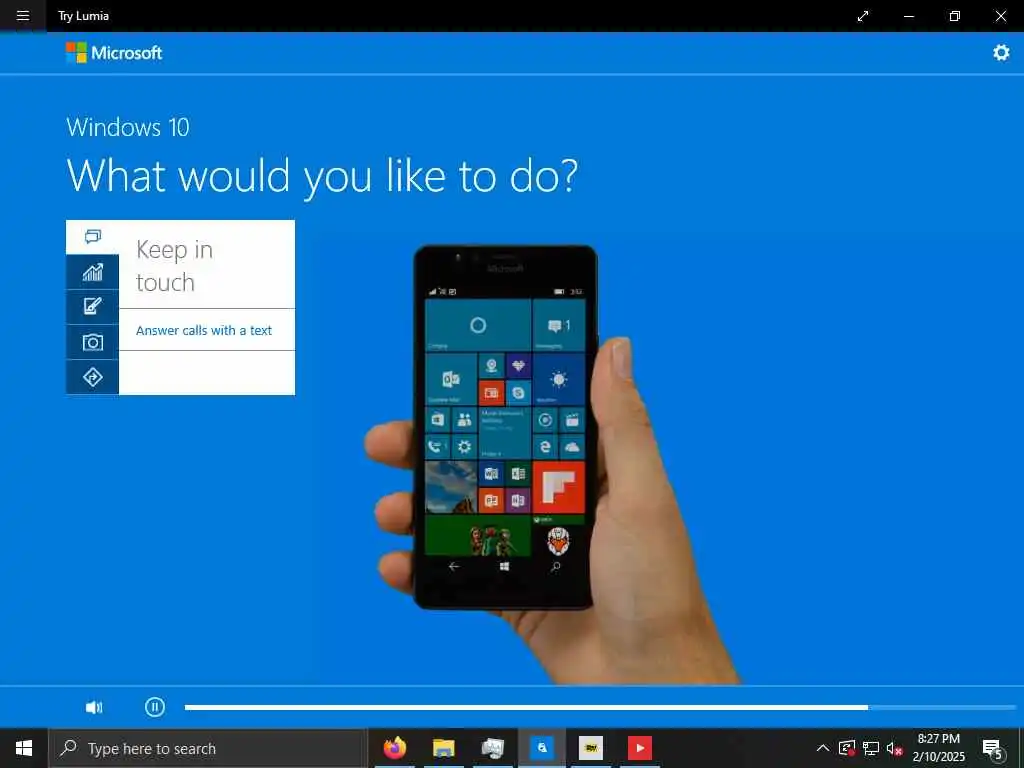Open the red play button taskbar app
This screenshot has height=768, width=1024.
pyautogui.click(x=639, y=748)
